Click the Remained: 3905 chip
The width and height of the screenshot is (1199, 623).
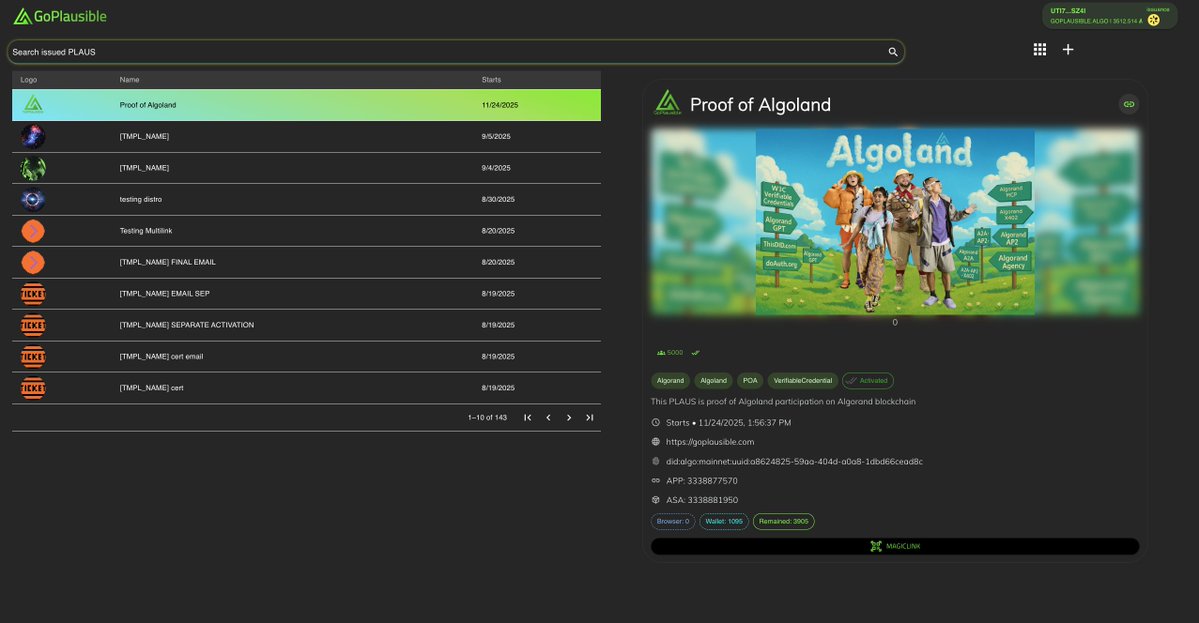point(784,521)
